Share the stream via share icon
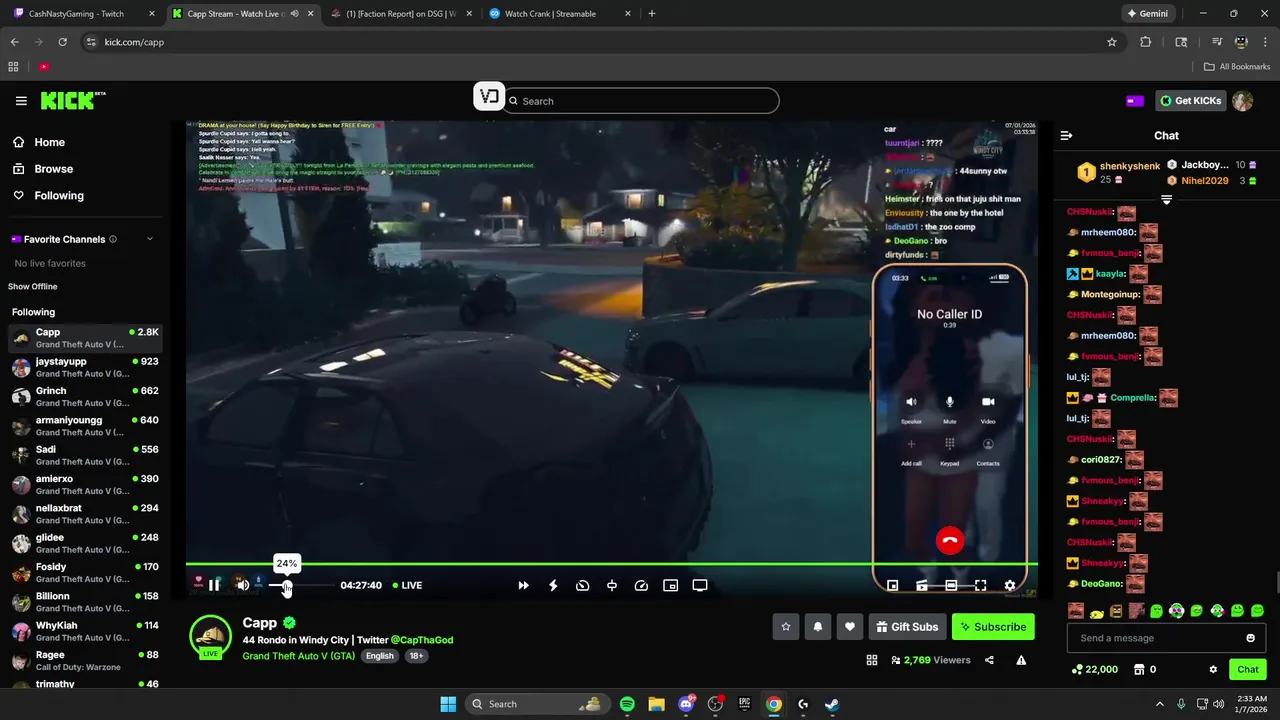This screenshot has width=1280, height=720. click(x=989, y=660)
